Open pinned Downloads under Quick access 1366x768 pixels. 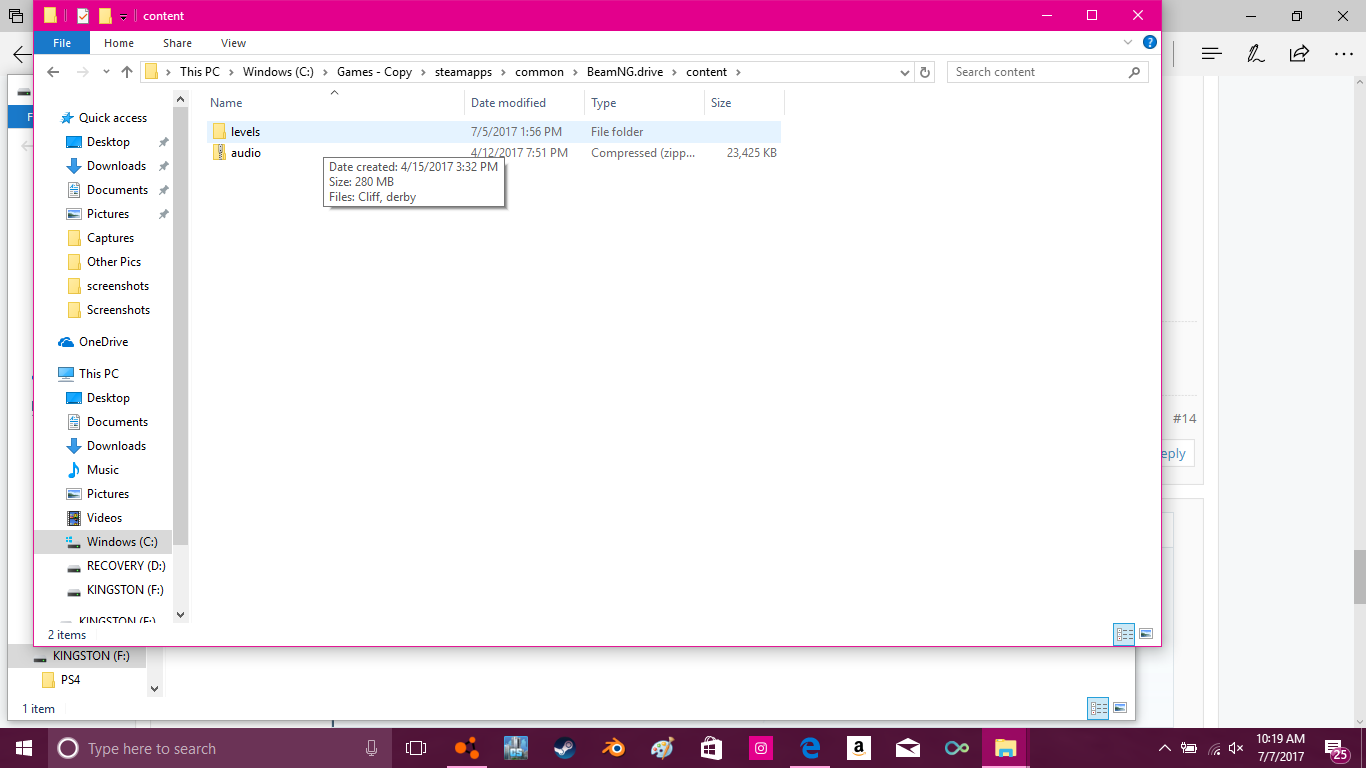click(x=116, y=166)
